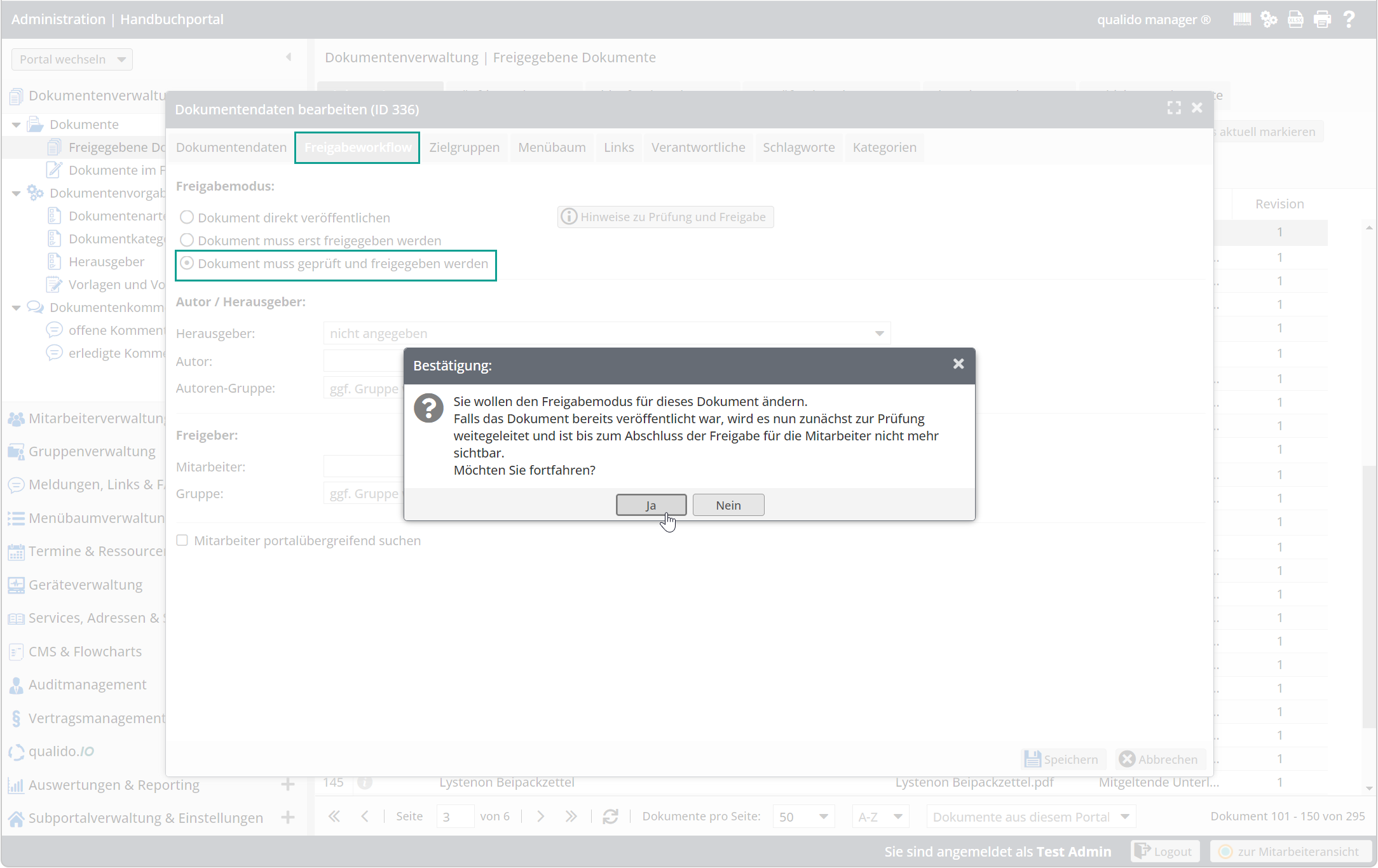
Task: Maximize the document edit dialog via fullscreen icon
Action: (1174, 109)
